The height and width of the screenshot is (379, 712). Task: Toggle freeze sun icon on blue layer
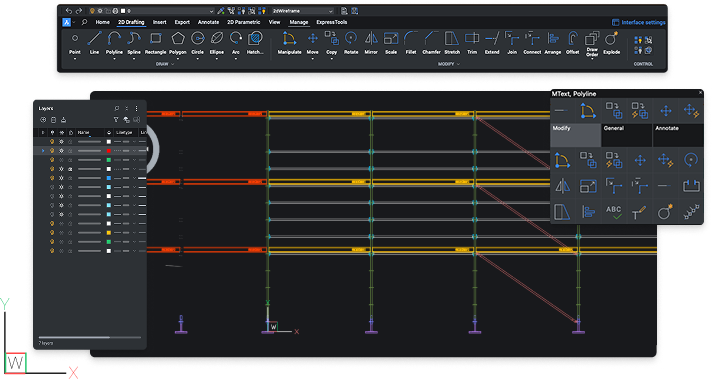61,178
